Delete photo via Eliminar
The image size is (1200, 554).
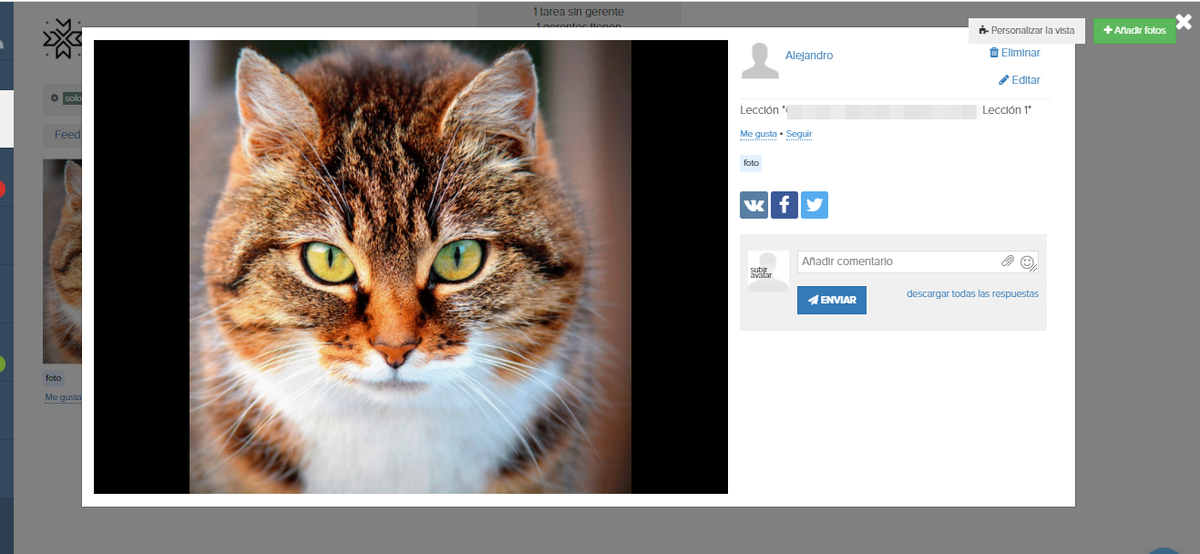coord(1014,53)
